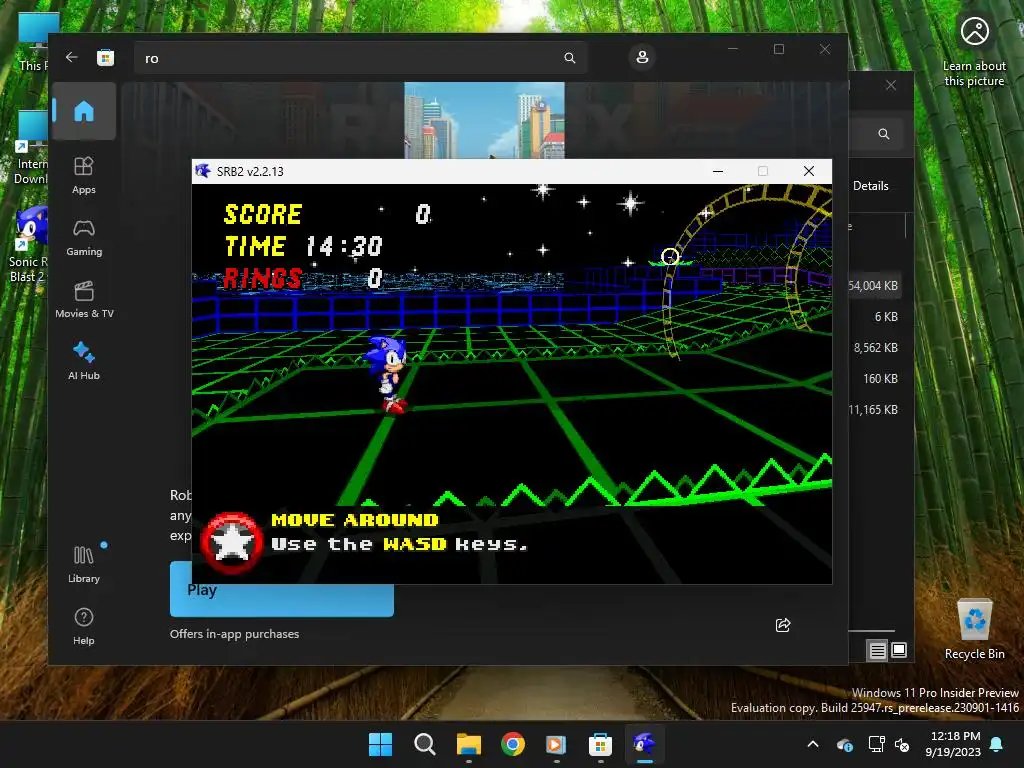
Task: Open the Windows Start menu
Action: [381, 744]
